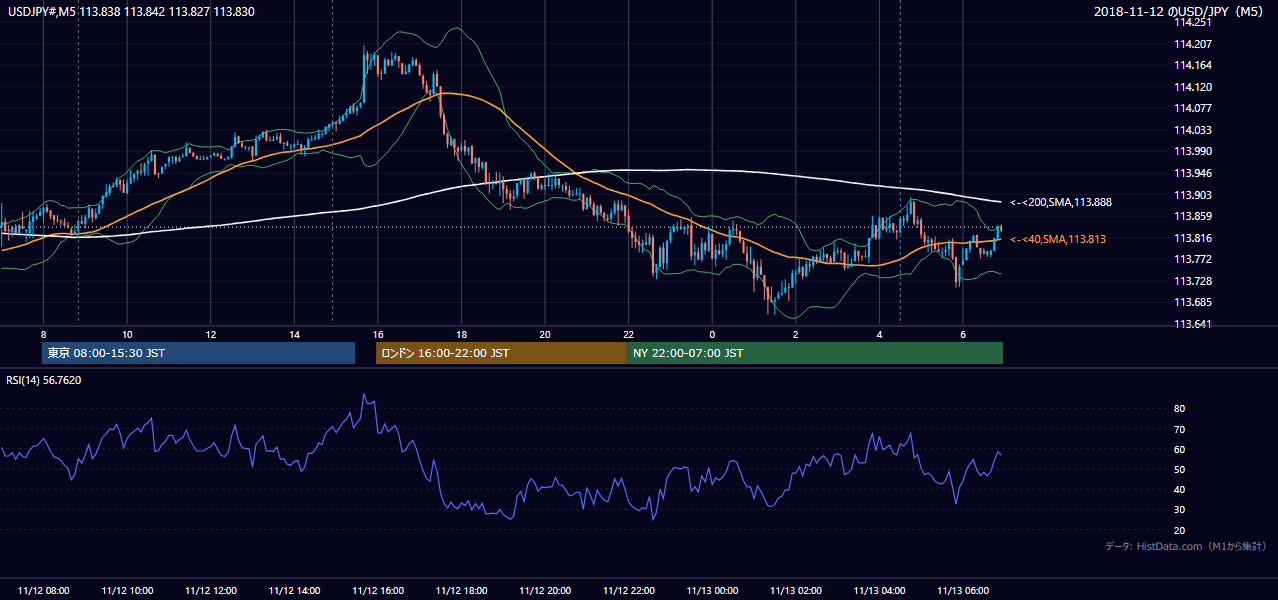
Task: Click the RSI 20 level label
Action: [1179, 530]
